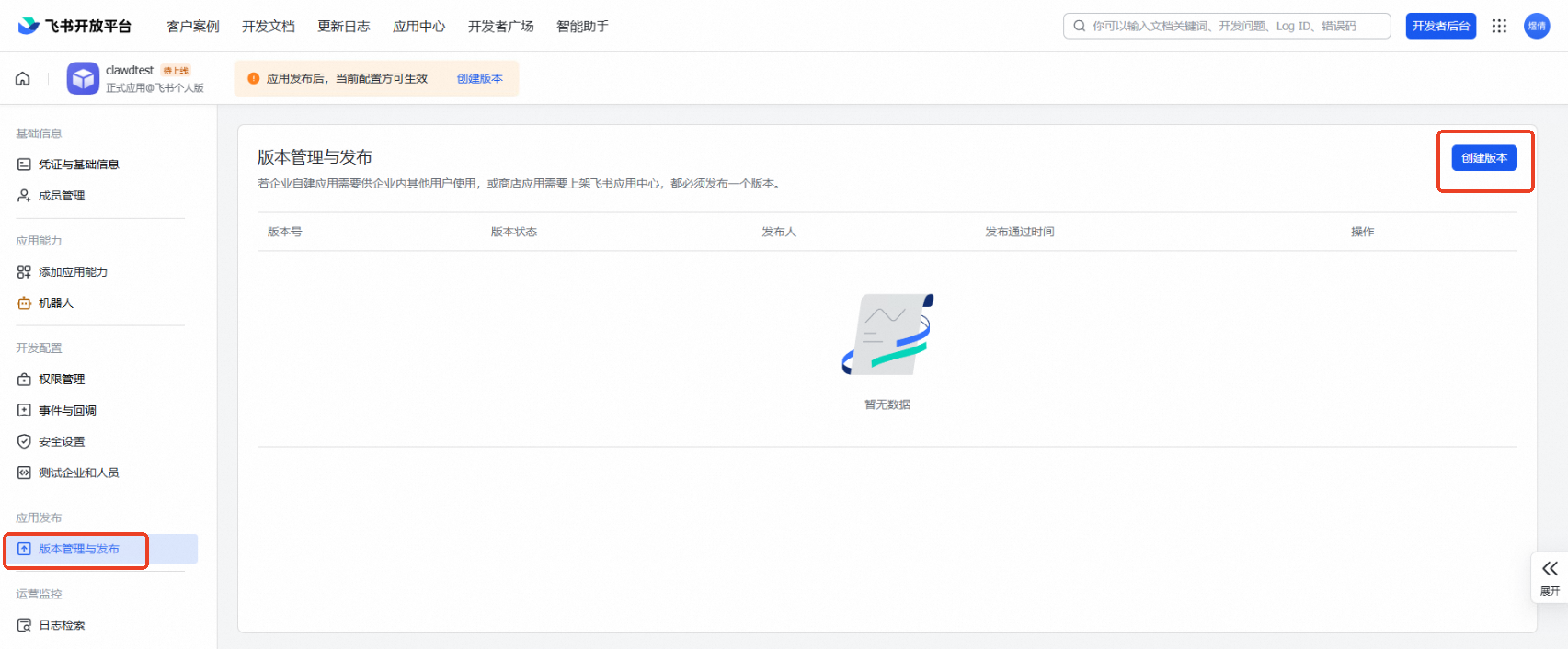Image resolution: width=1568 pixels, height=649 pixels.
Task: Click the blue 创建版本 button
Action: (1483, 158)
